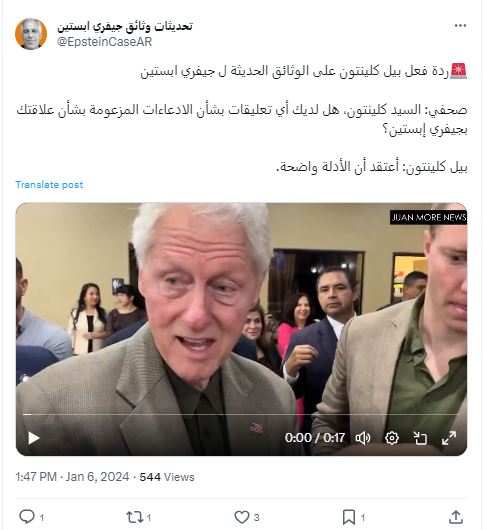The image size is (485, 530).
Task: Expand video to fullscreen
Action: point(449,438)
